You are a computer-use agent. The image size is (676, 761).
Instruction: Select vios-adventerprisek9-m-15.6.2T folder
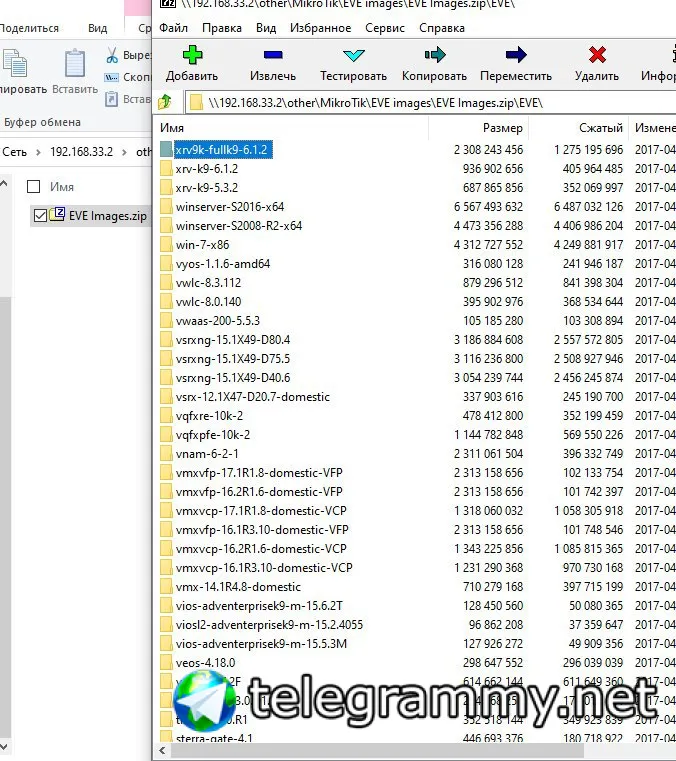pyautogui.click(x=259, y=606)
